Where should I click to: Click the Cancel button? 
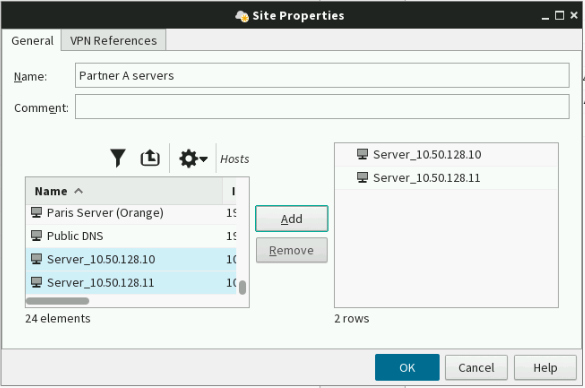coord(476,367)
